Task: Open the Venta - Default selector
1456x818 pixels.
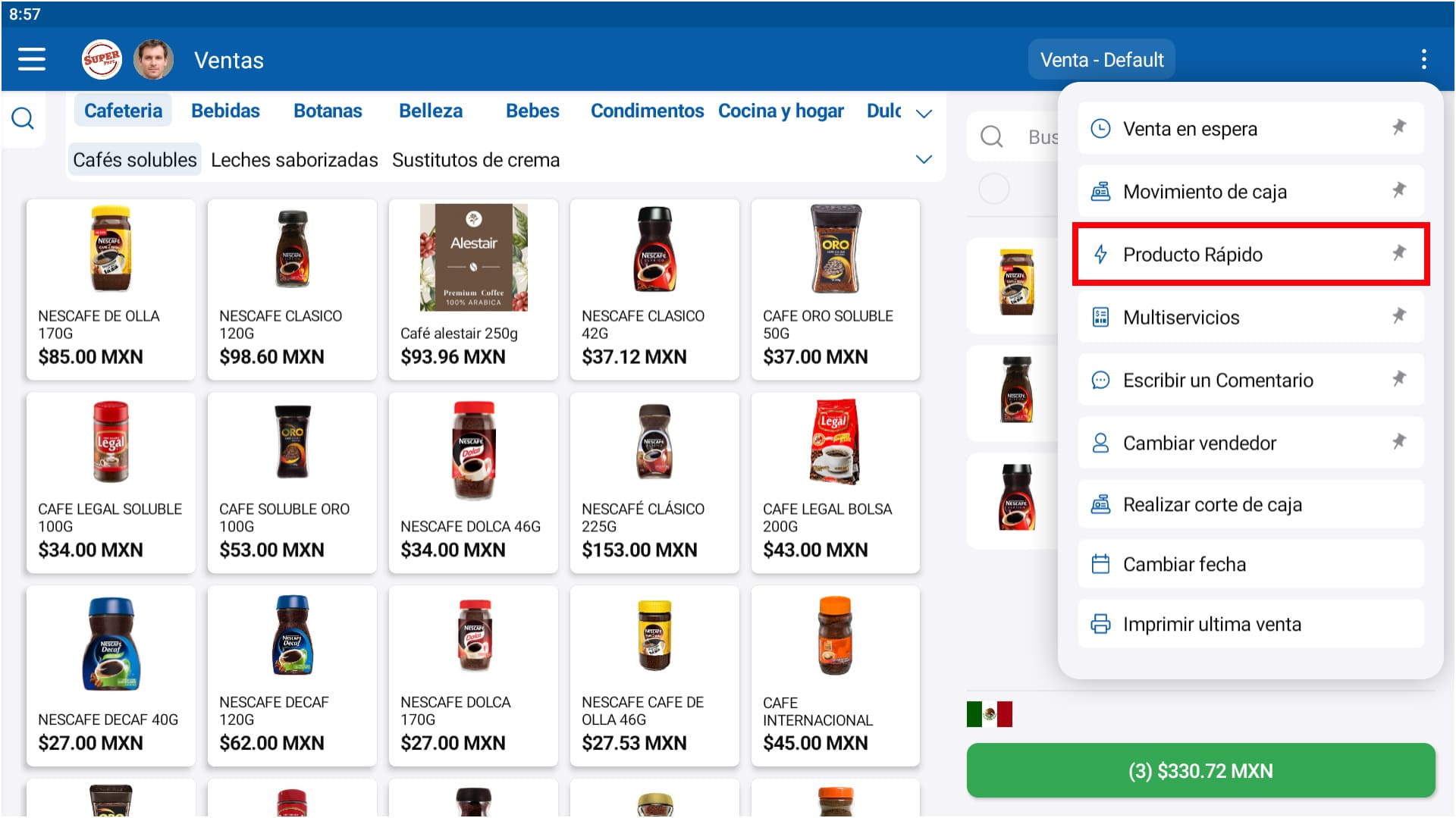Action: click(1101, 60)
